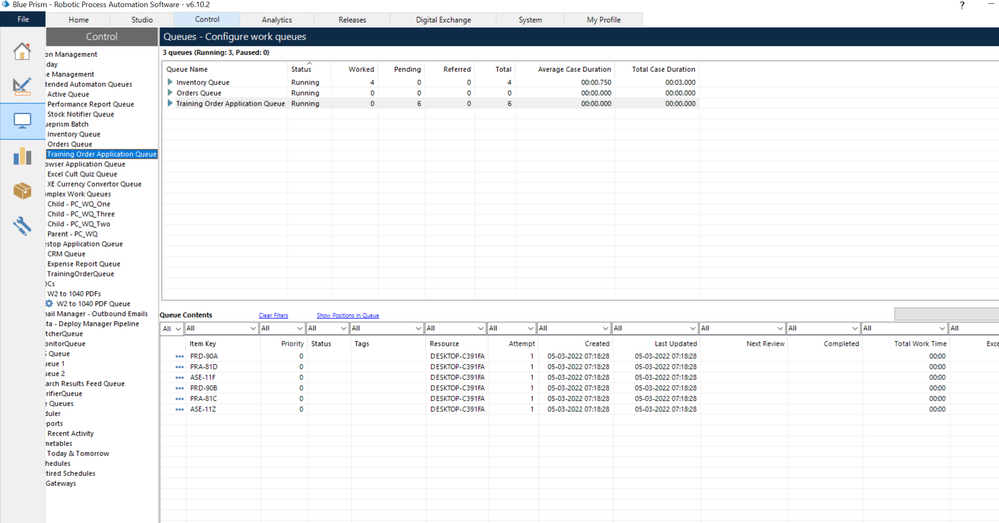This screenshot has width=999, height=523.
Task: Sort by the Status column header
Action: coord(301,69)
